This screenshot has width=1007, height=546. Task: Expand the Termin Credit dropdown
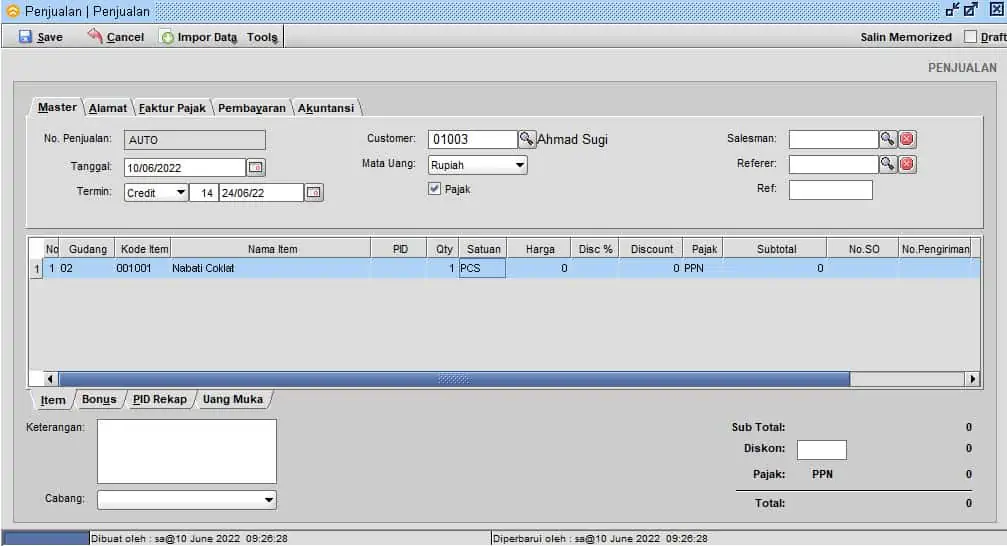[x=180, y=193]
